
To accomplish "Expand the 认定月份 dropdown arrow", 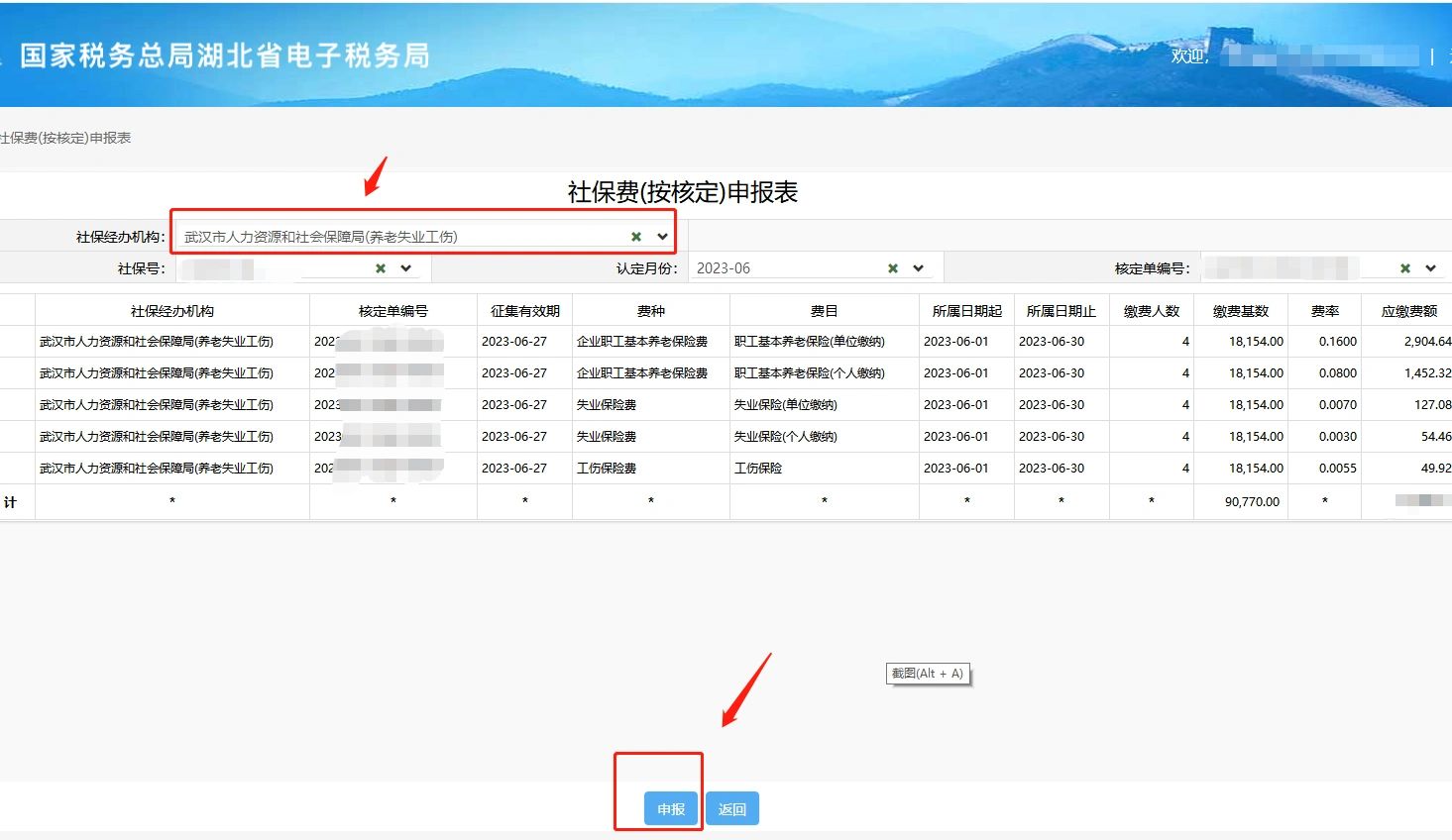I will 919,268.
